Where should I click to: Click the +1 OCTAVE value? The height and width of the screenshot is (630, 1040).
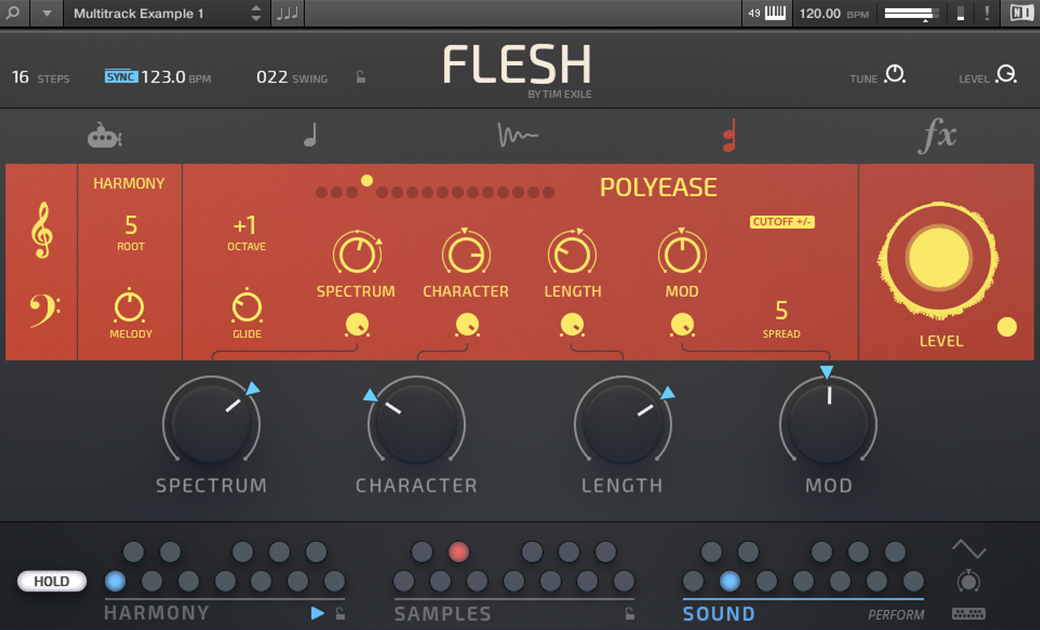tap(245, 226)
